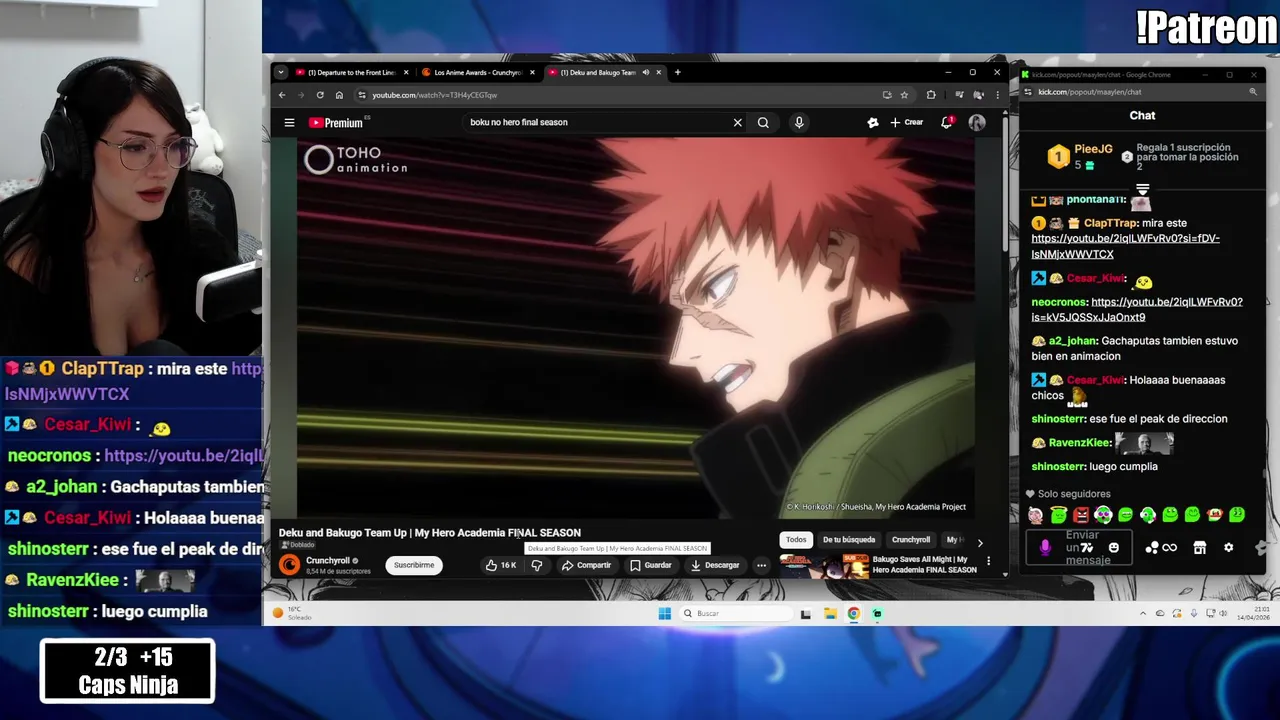Open YouTube notifications bell
The width and height of the screenshot is (1280, 720).
click(x=947, y=122)
